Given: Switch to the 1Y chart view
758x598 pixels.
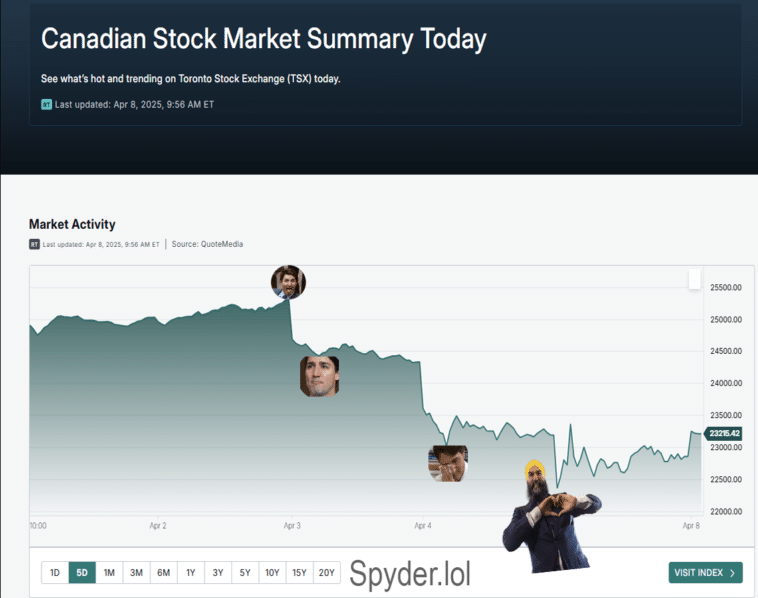Looking at the screenshot, I should pyautogui.click(x=190, y=573).
